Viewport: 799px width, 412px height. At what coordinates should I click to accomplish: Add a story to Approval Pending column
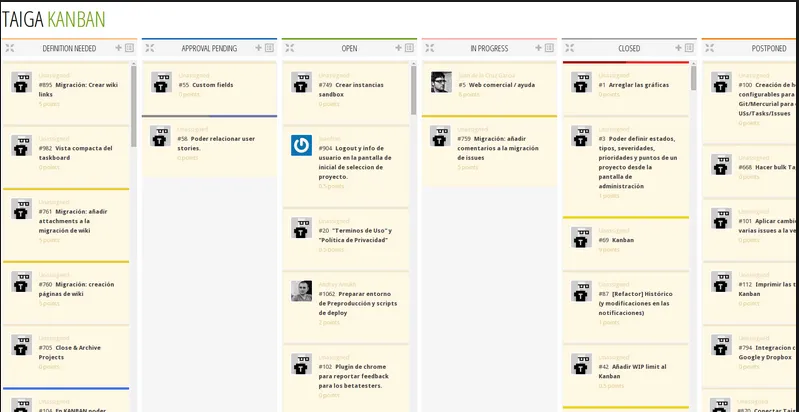tap(258, 48)
